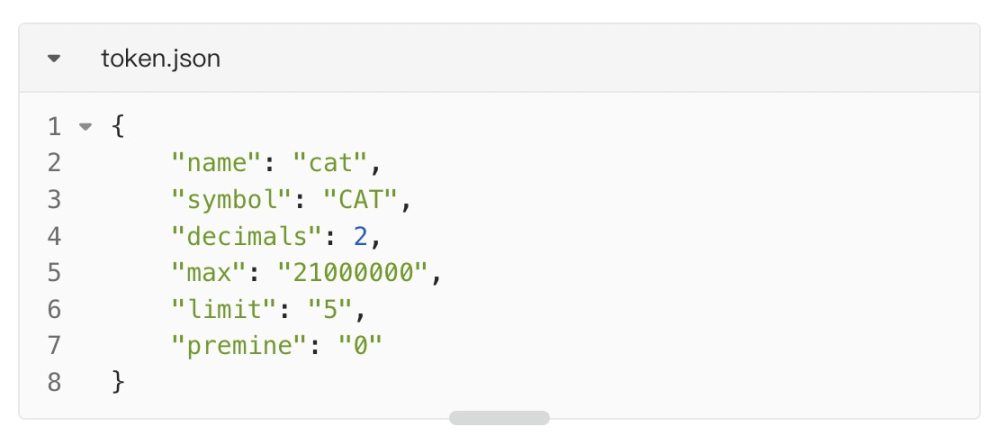Click the horizontal scrollbar thumb
The image size is (999, 436).
[x=499, y=417]
